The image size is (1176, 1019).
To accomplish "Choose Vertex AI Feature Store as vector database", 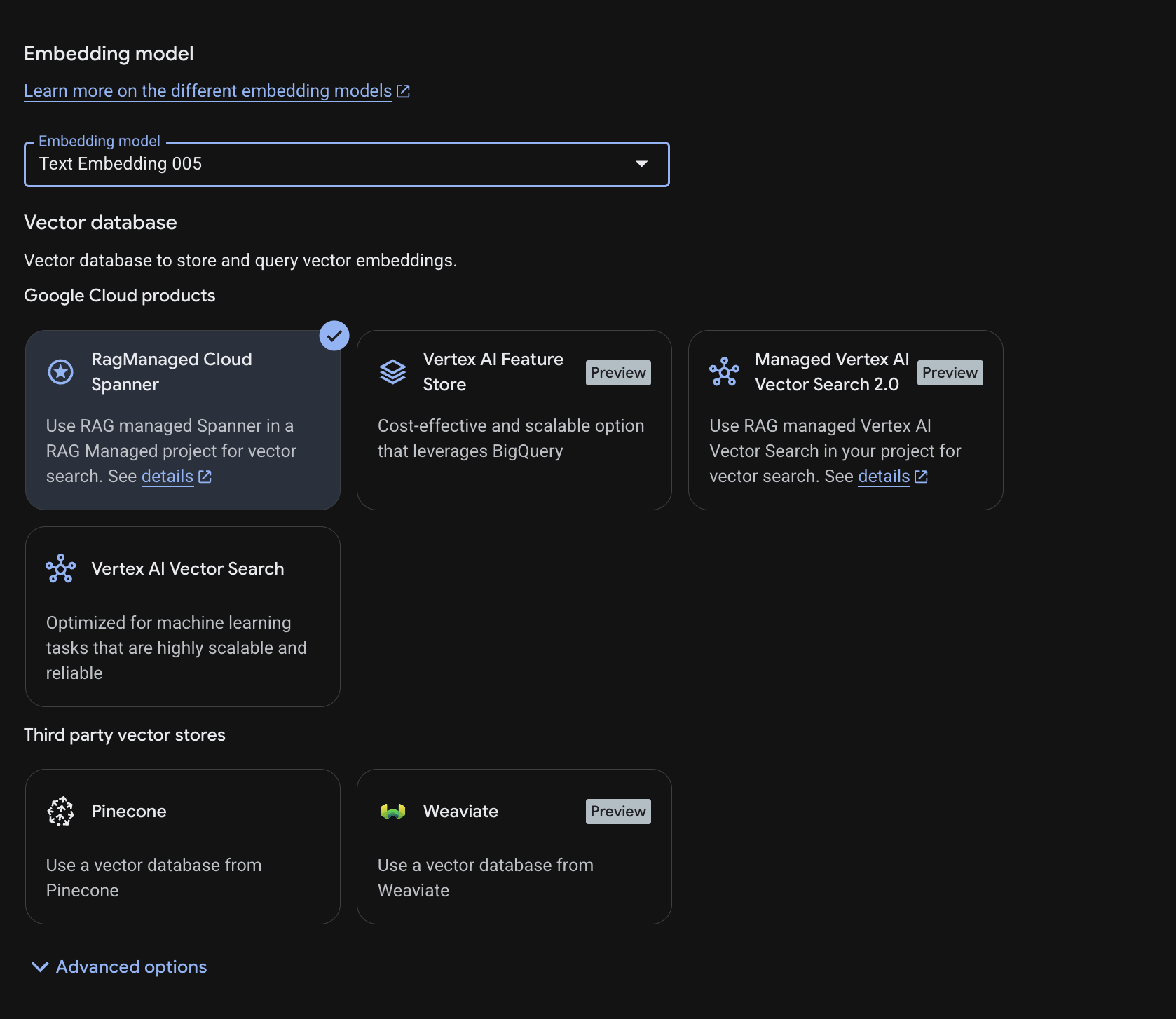I will coord(514,420).
